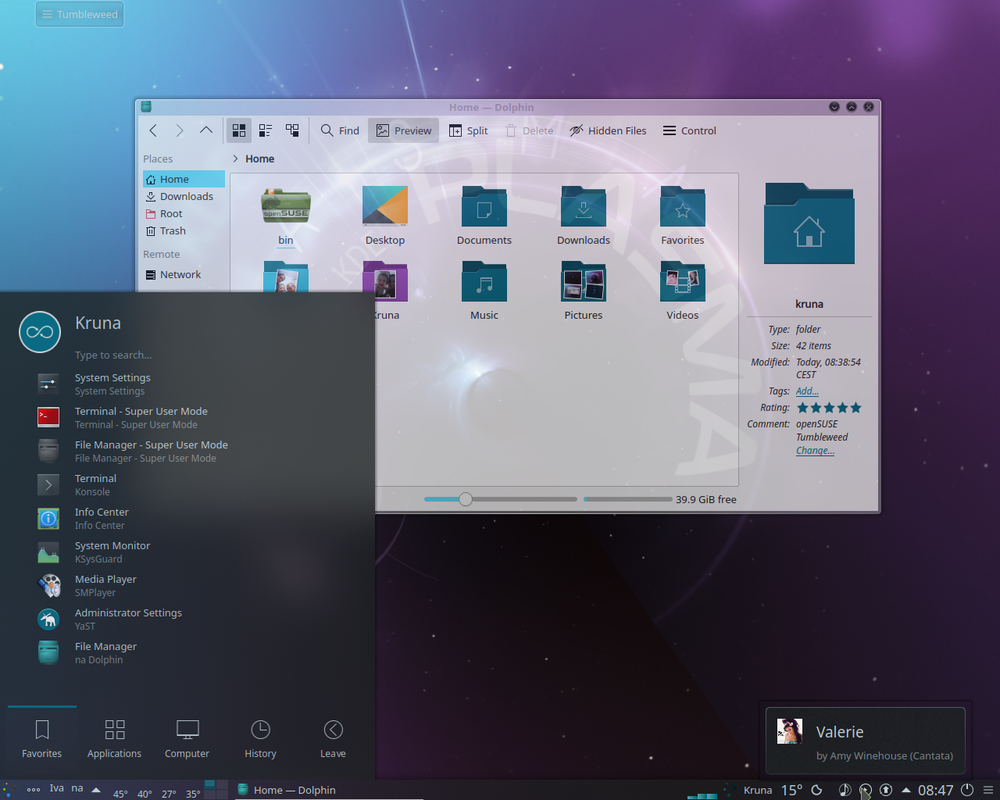Expand system tray arrow next to clock
1000x800 pixels.
906,790
